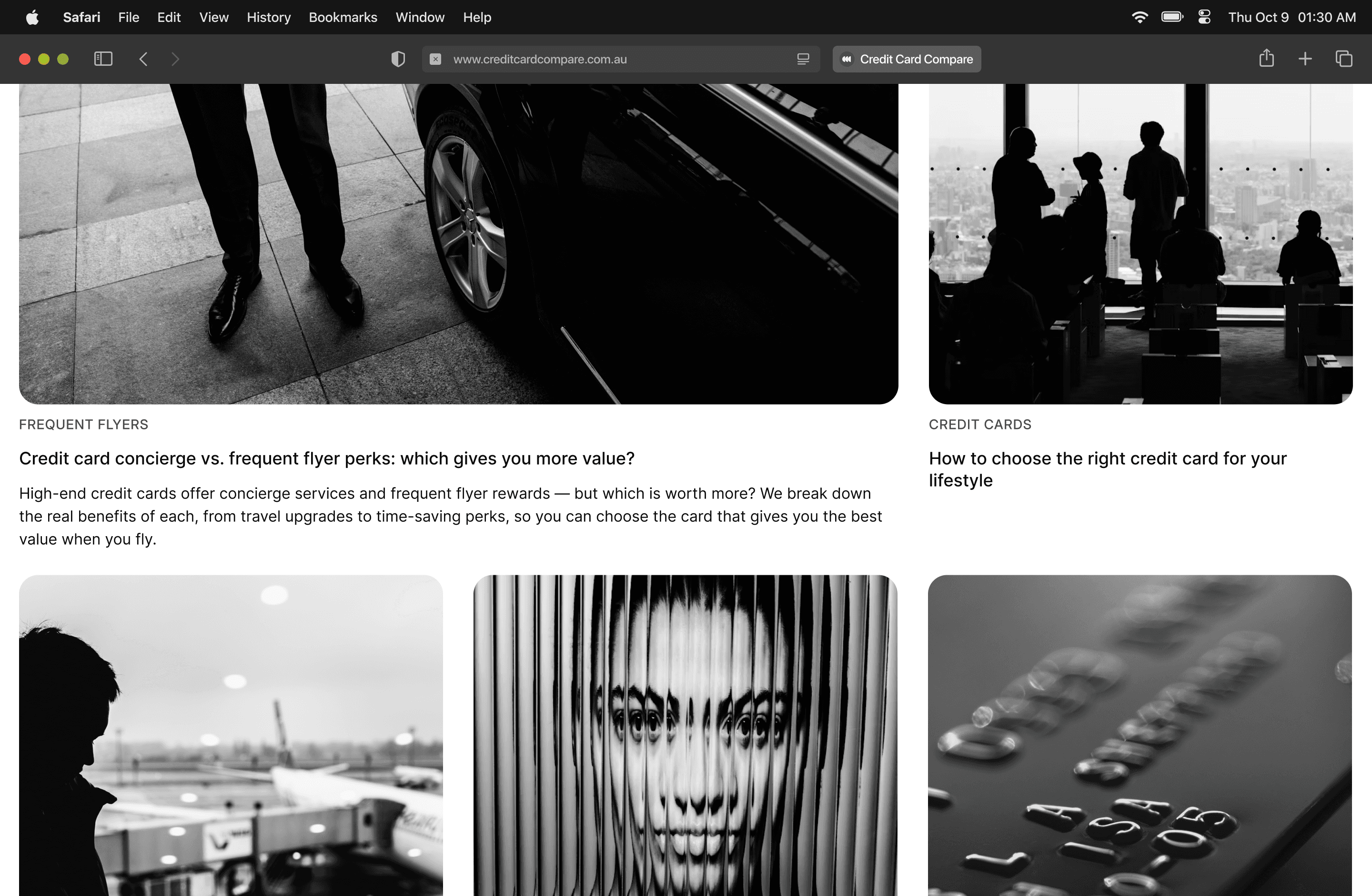
Task: Open the Share menu
Action: click(x=1266, y=59)
